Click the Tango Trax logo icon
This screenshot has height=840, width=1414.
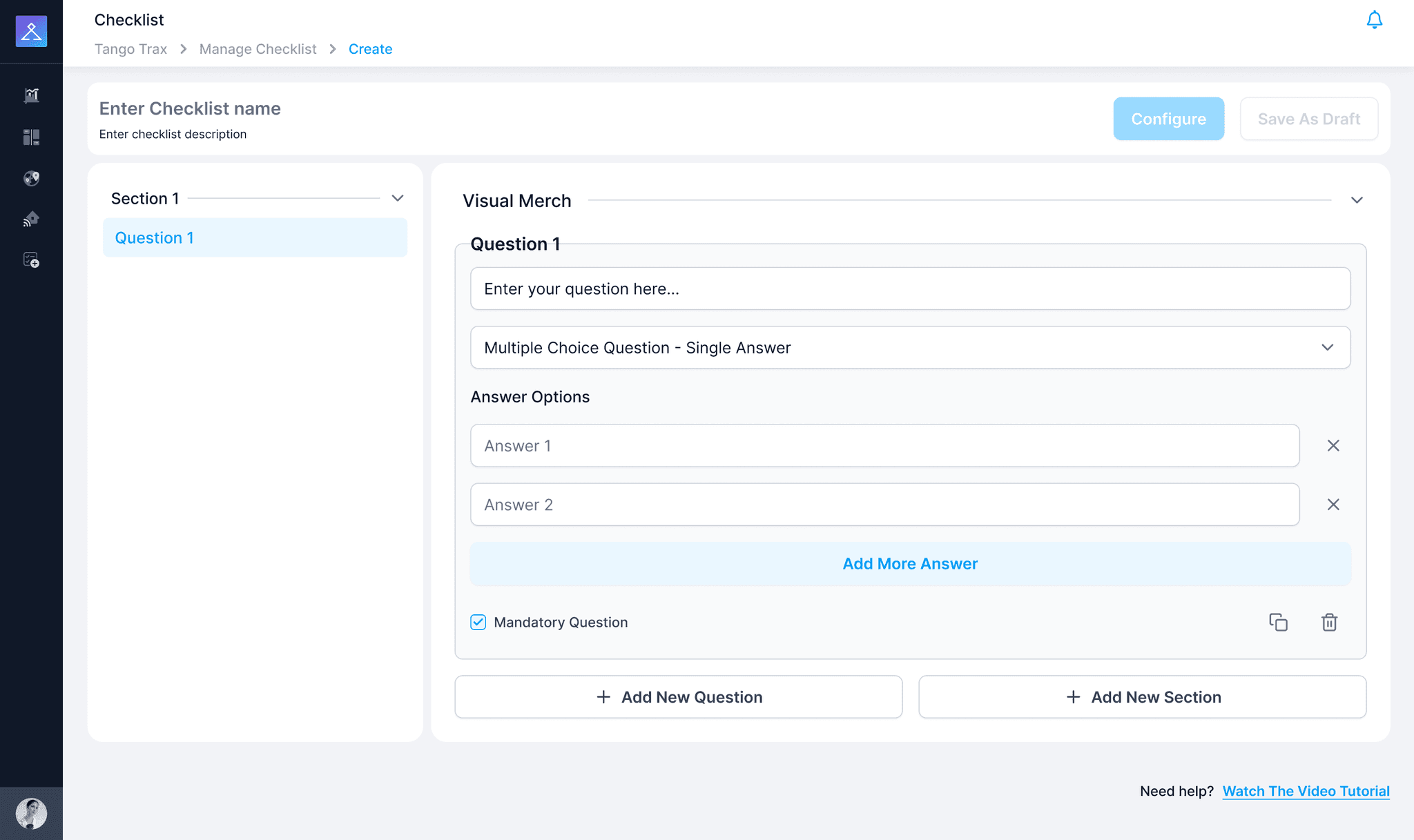tap(31, 31)
